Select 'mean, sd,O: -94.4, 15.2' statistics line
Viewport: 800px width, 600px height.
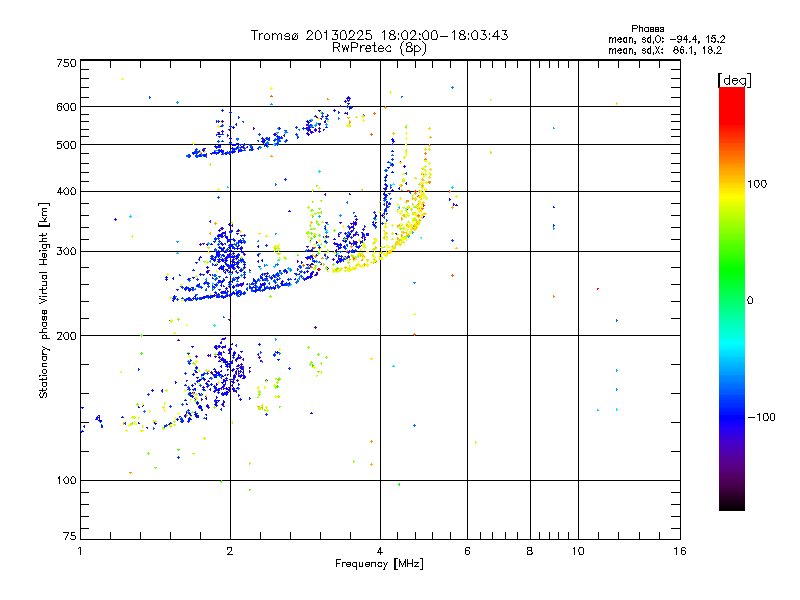click(666, 39)
